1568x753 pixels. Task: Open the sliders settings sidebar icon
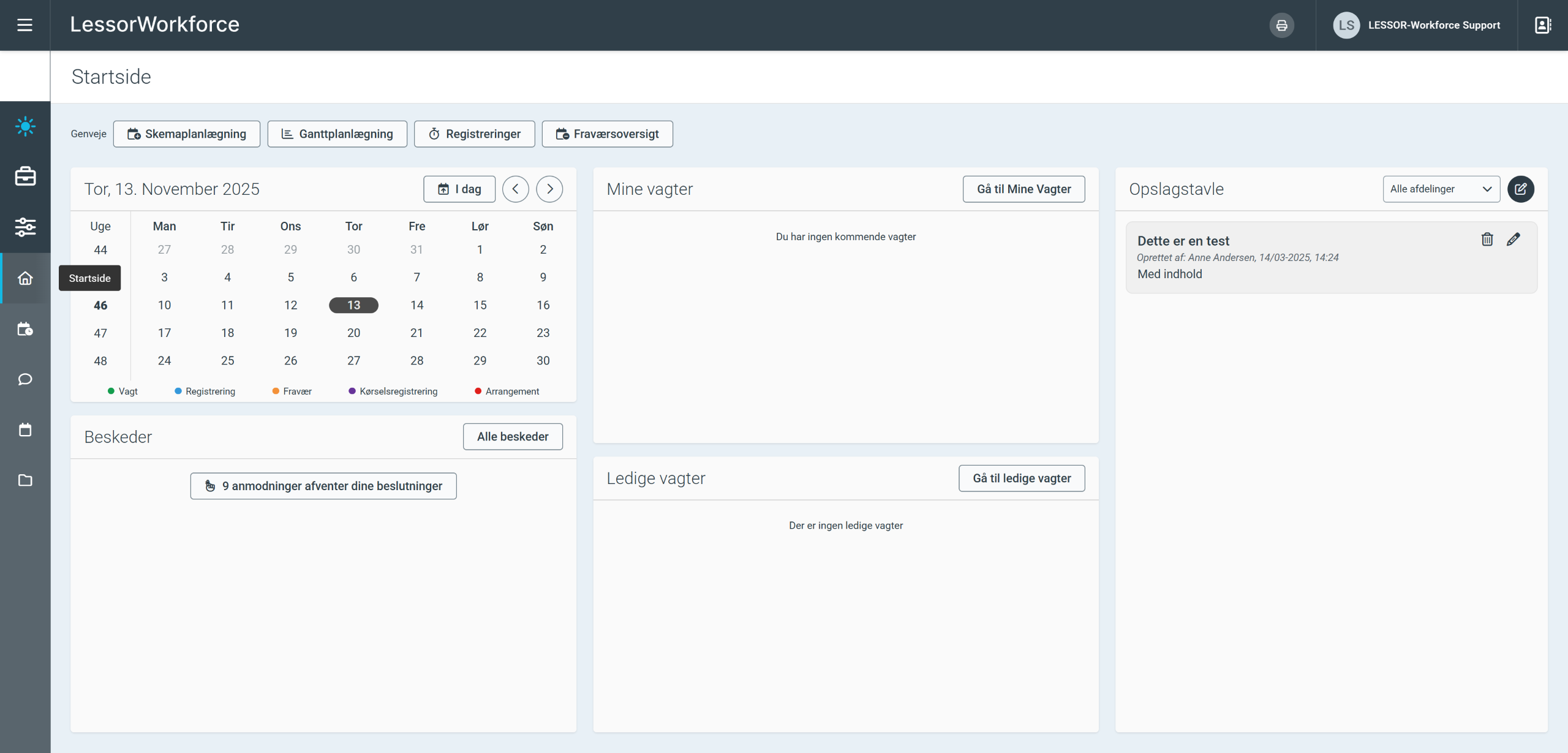coord(25,227)
